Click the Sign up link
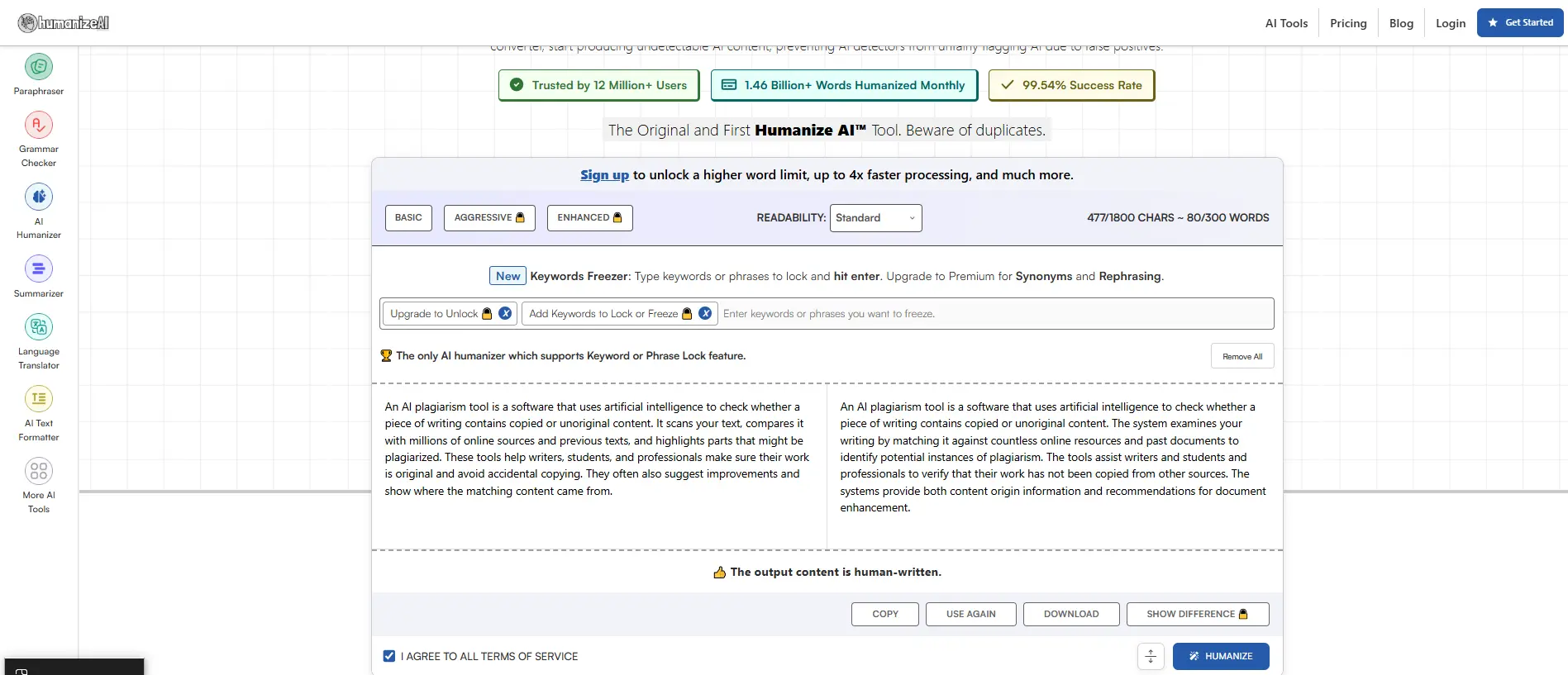The width and height of the screenshot is (1568, 675). point(604,175)
